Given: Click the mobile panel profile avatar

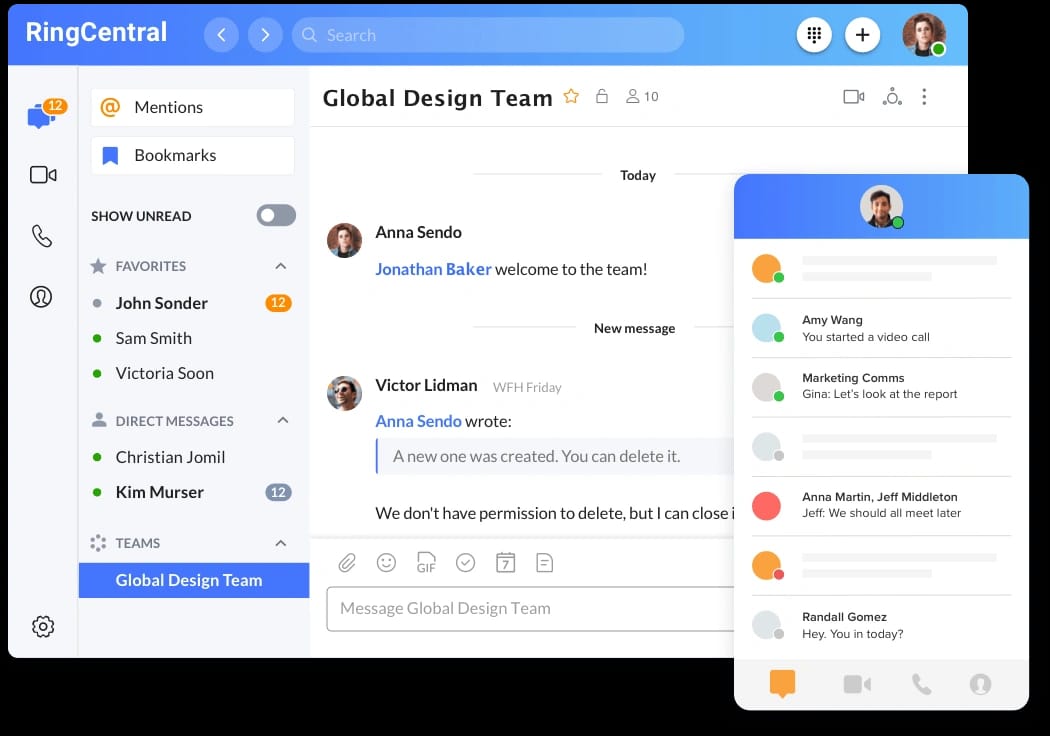Looking at the screenshot, I should pyautogui.click(x=881, y=206).
